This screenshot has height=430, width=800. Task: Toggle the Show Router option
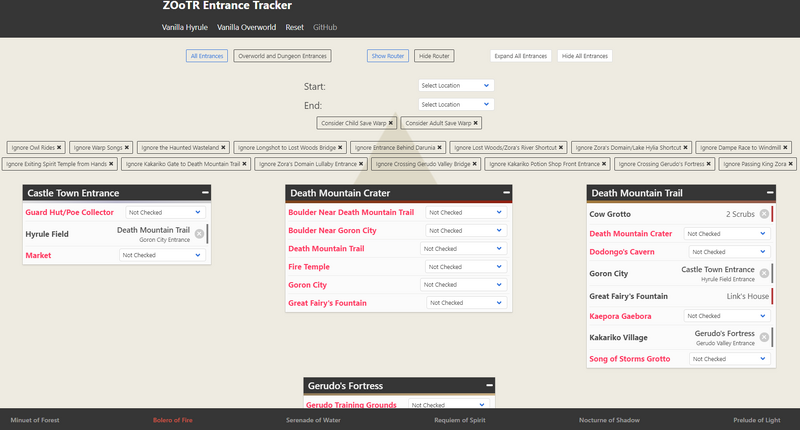point(387,56)
